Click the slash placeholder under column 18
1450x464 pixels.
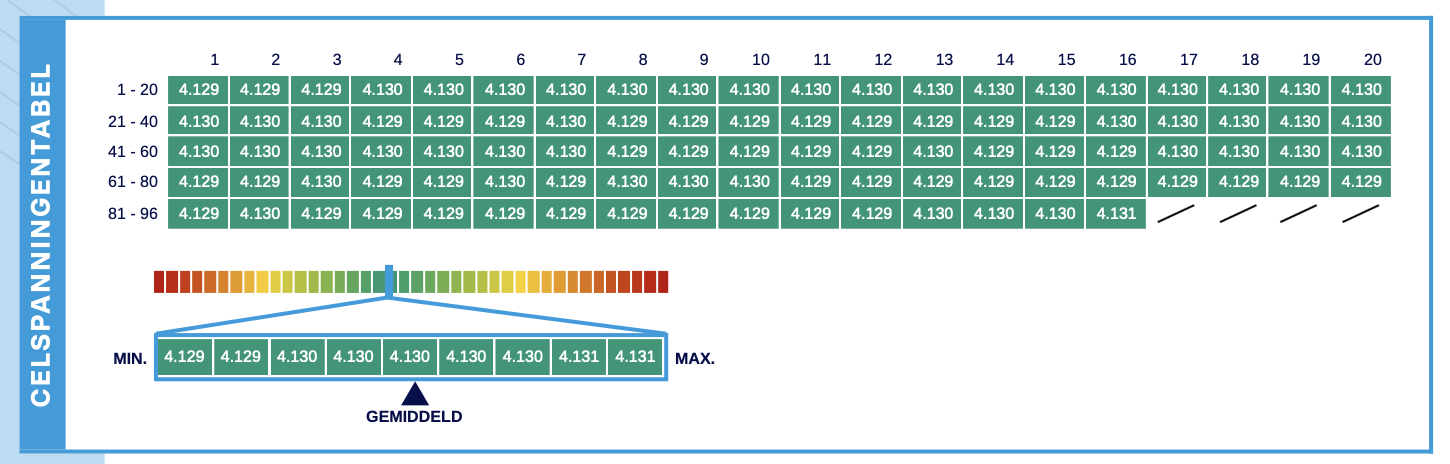(x=1238, y=214)
